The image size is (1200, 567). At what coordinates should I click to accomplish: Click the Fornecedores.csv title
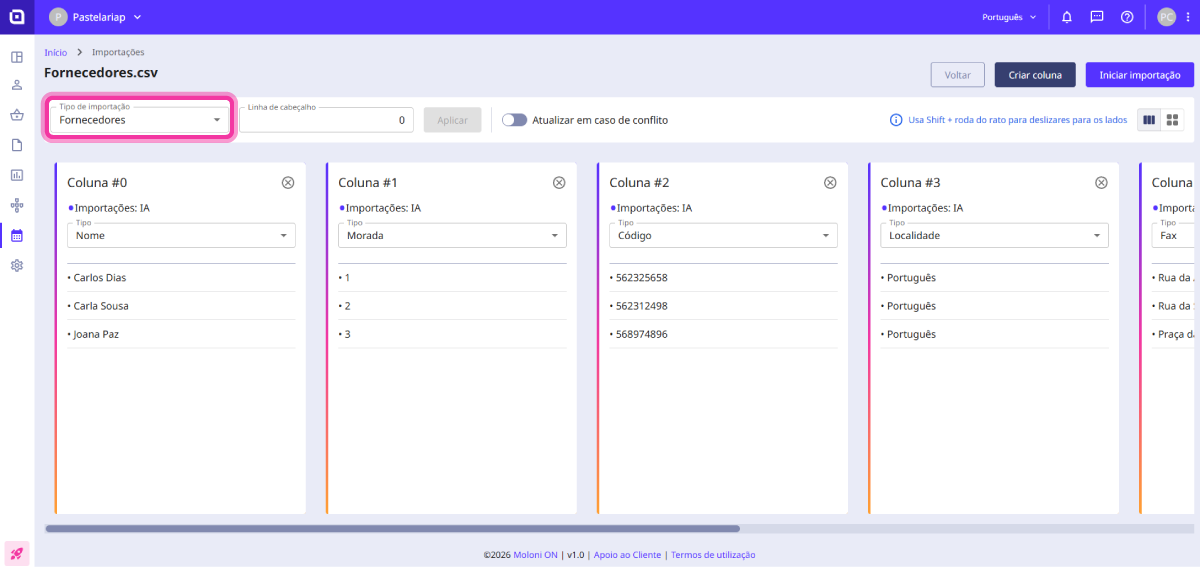pos(101,73)
